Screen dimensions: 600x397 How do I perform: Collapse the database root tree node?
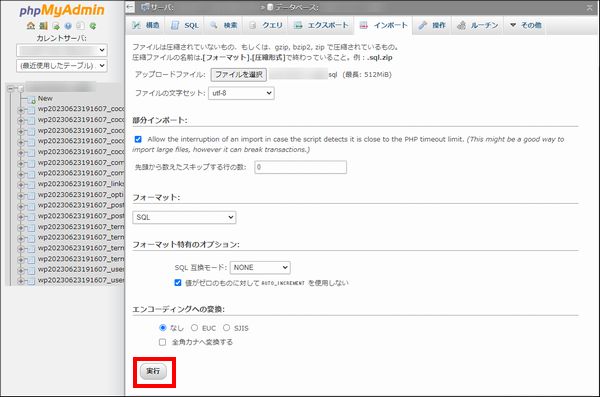tap(11, 88)
